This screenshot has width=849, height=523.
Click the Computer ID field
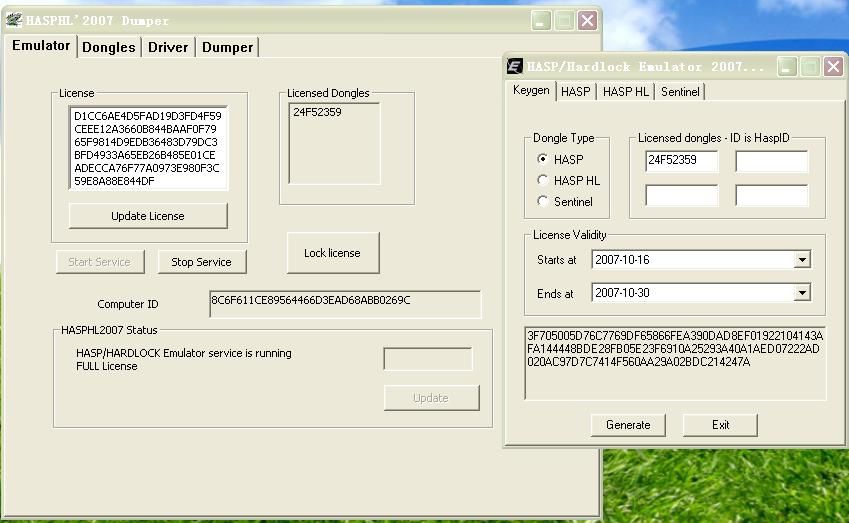[x=345, y=304]
